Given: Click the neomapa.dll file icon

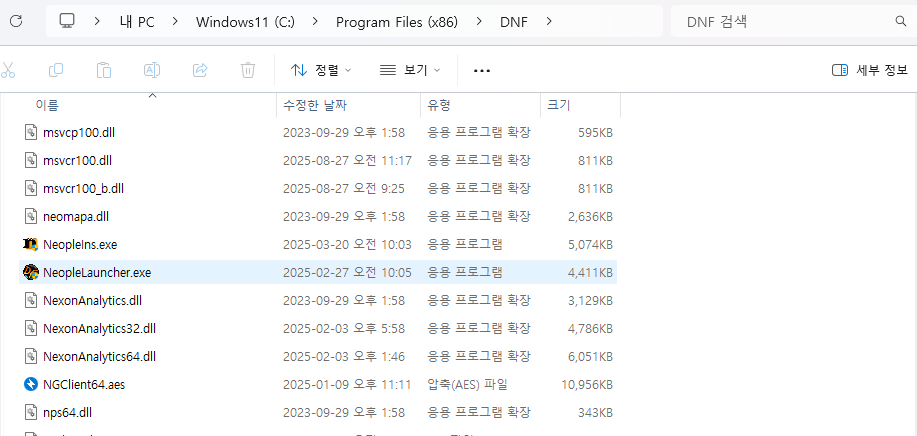Looking at the screenshot, I should click(30, 216).
